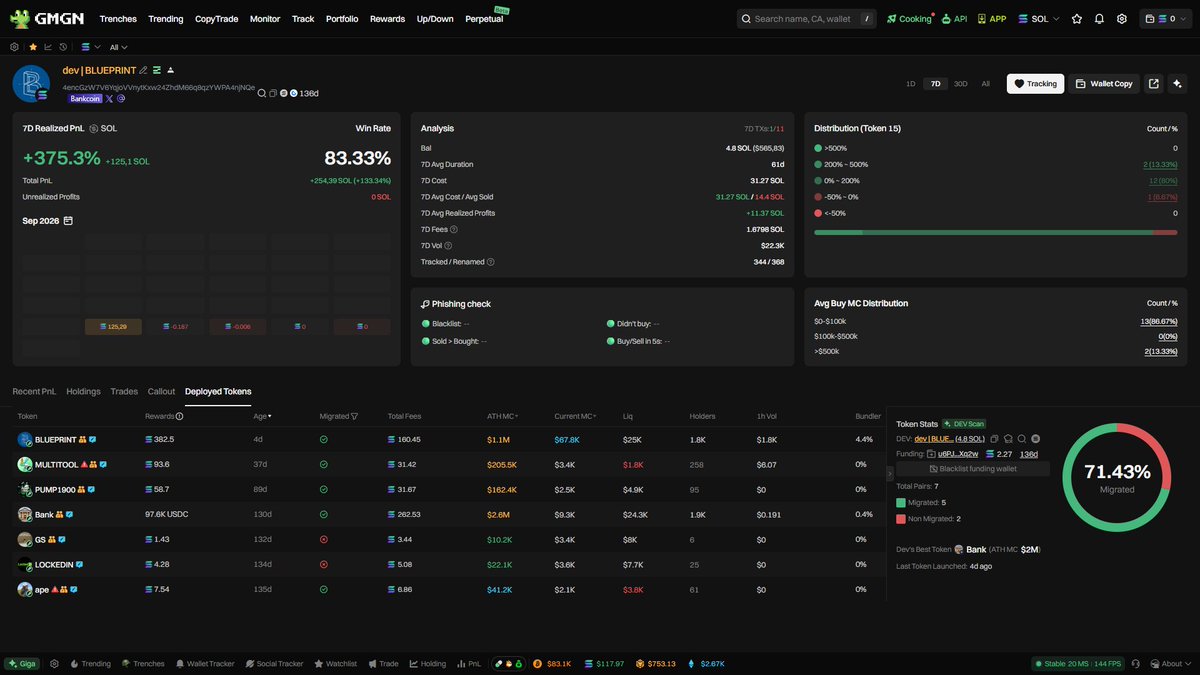Click the 125.29 calendar day cell
This screenshot has width=1200, height=675.
113,327
